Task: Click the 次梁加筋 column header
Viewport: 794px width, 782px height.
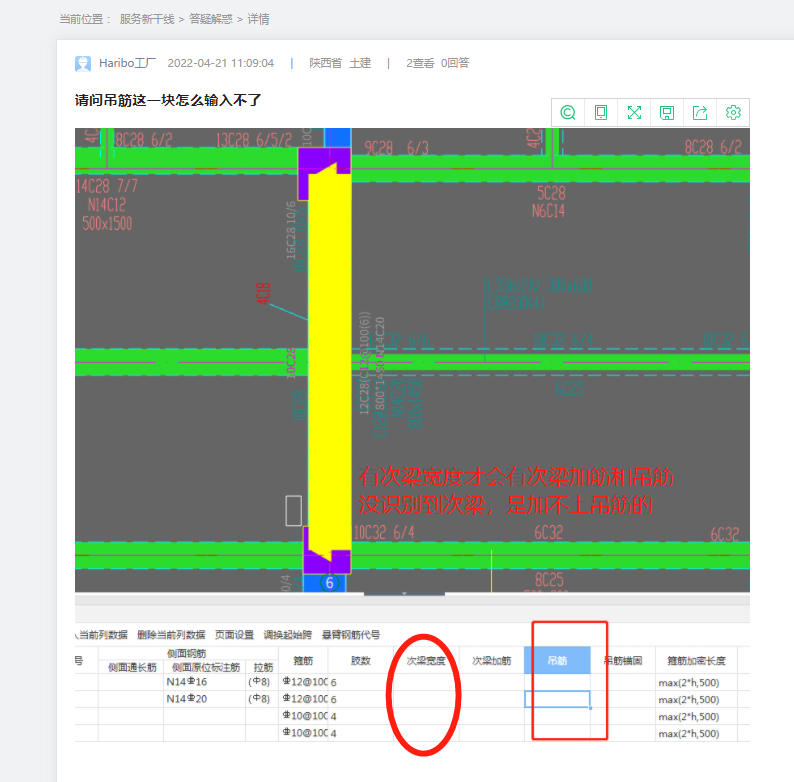Action: click(492, 660)
